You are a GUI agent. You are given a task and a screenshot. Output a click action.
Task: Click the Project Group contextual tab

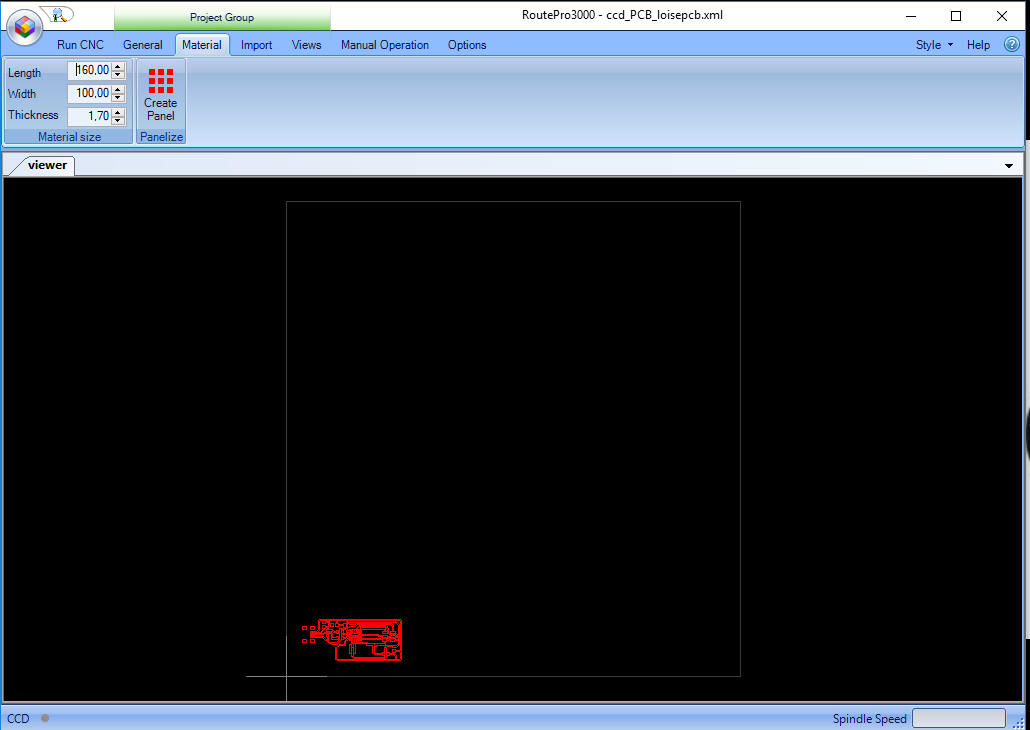tap(222, 18)
